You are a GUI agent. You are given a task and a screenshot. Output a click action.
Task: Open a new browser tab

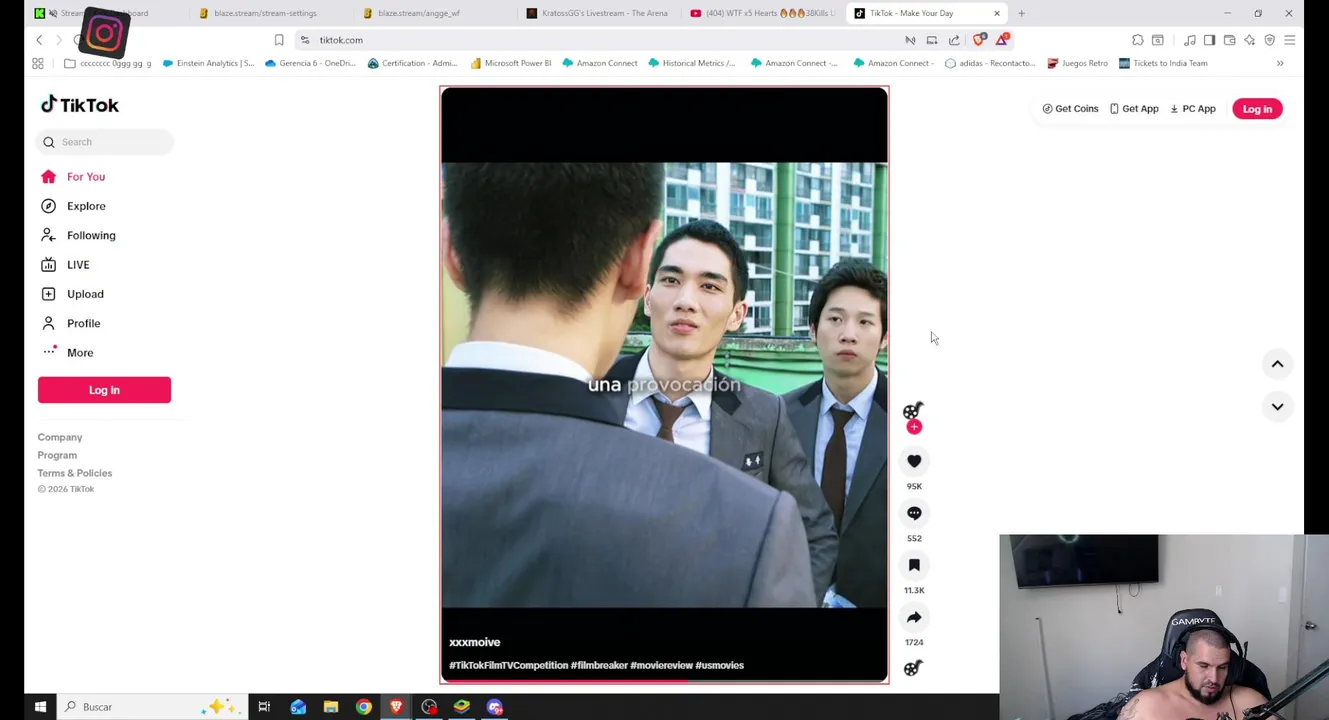coord(1021,13)
